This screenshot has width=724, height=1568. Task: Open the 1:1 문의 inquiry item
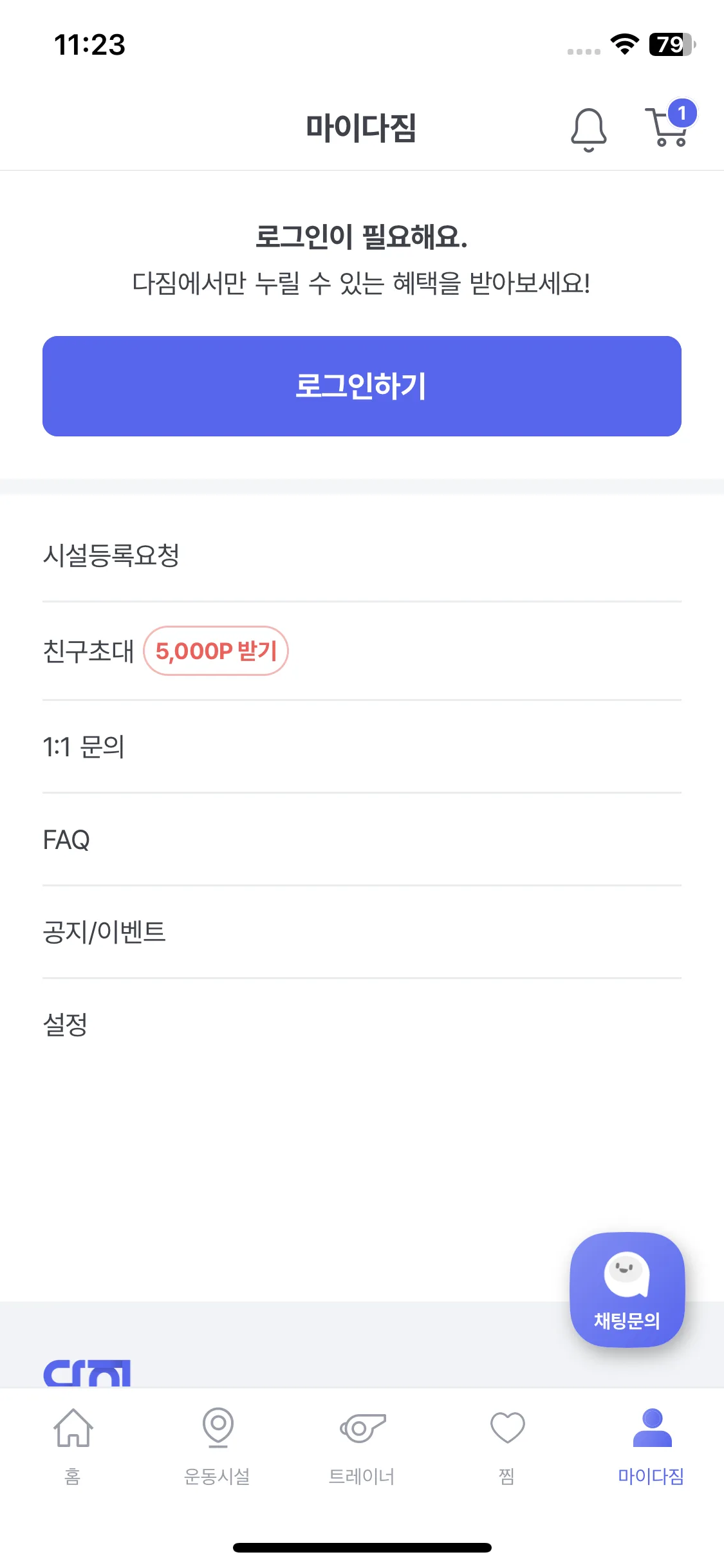click(84, 747)
